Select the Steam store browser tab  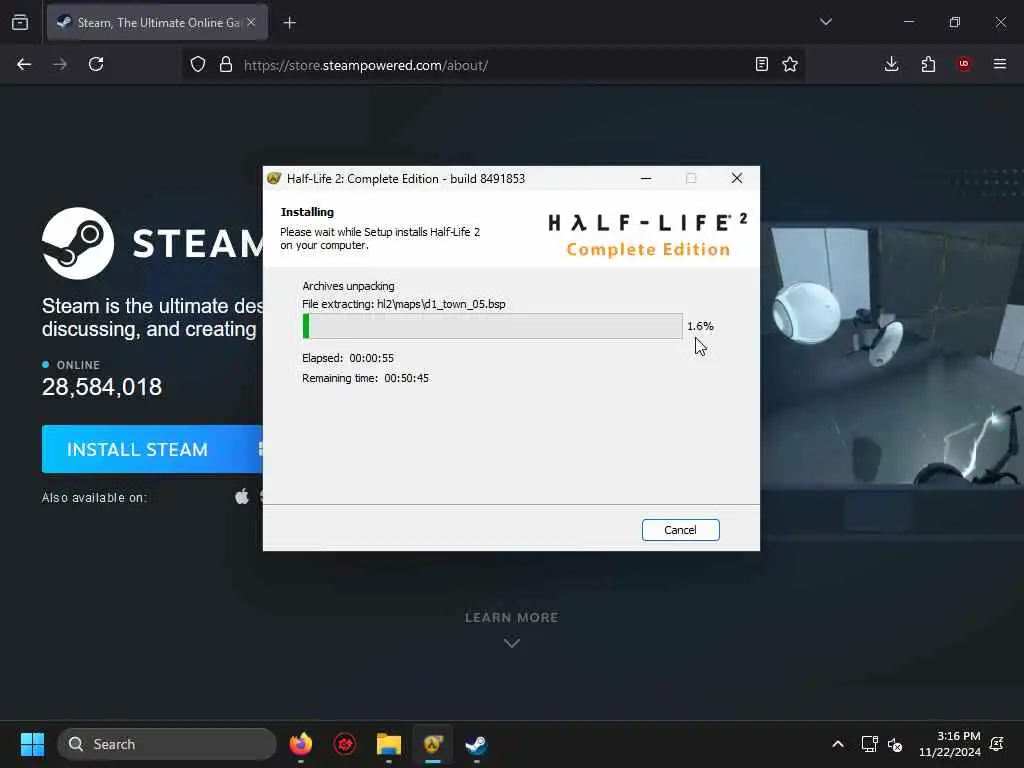[x=157, y=23]
